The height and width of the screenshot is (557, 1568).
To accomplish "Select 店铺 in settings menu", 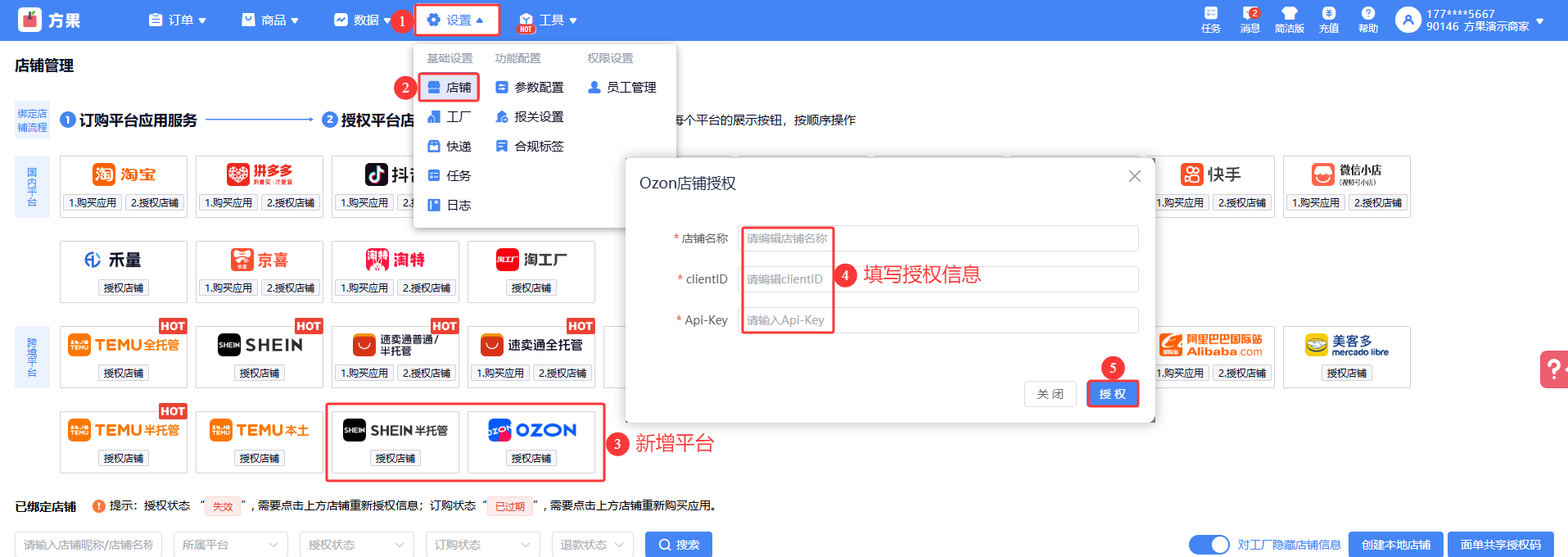I will pos(449,87).
